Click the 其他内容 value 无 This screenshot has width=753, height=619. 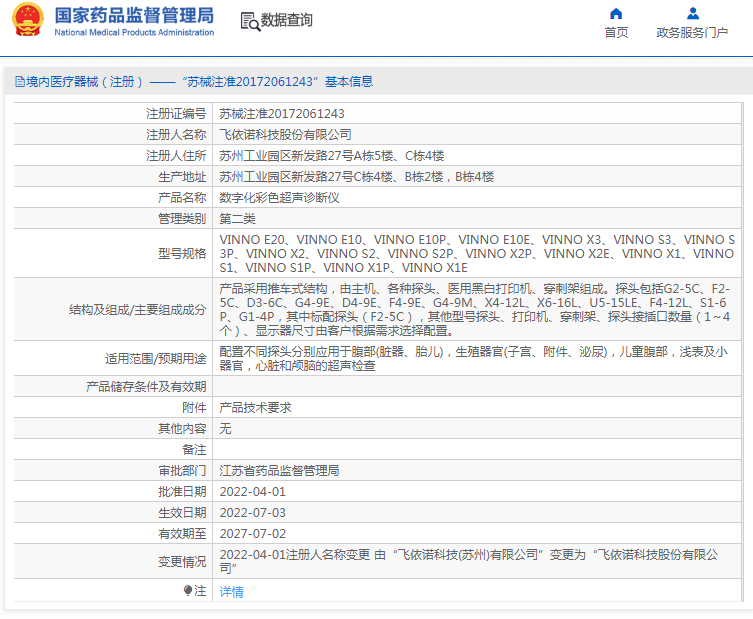click(226, 428)
